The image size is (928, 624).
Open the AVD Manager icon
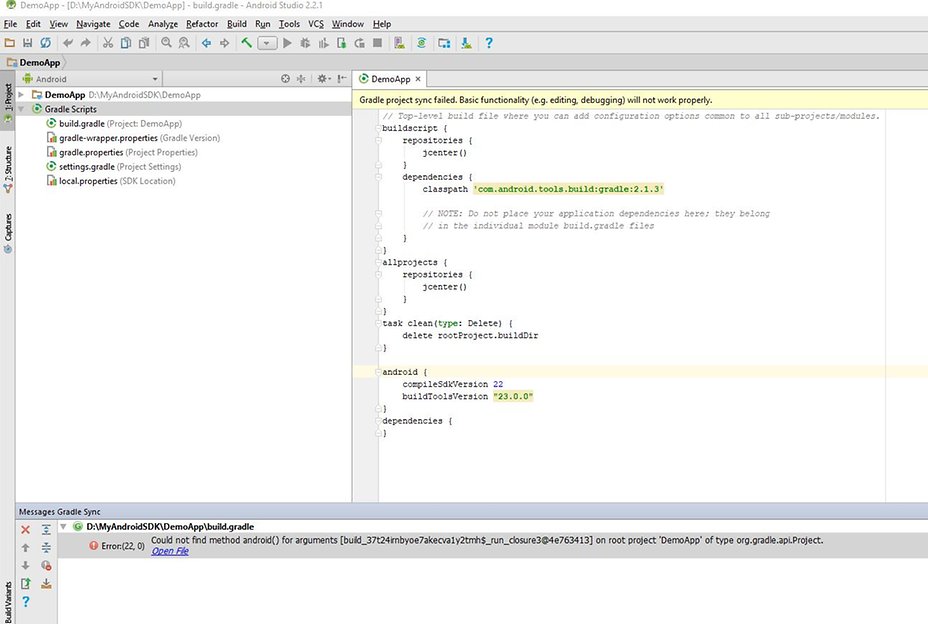tap(399, 43)
